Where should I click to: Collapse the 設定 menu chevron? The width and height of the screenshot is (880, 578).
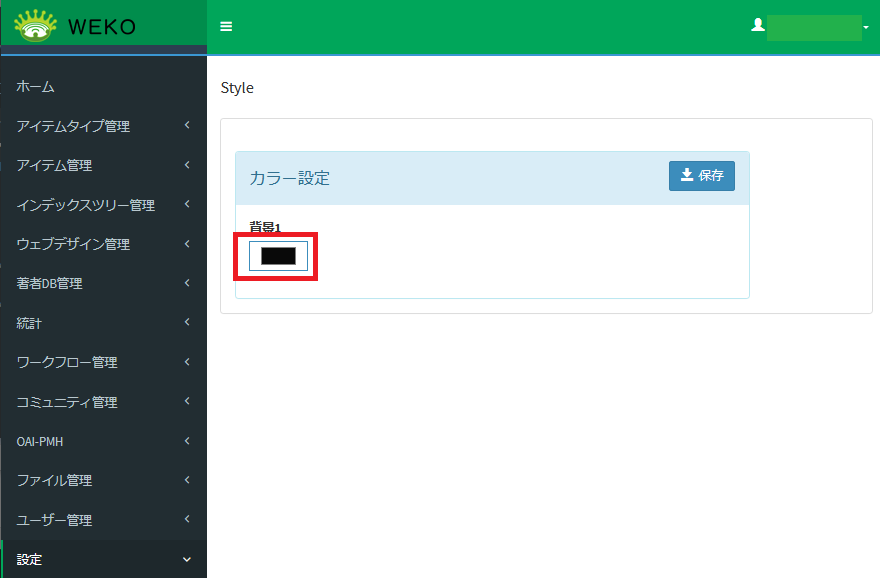point(187,560)
